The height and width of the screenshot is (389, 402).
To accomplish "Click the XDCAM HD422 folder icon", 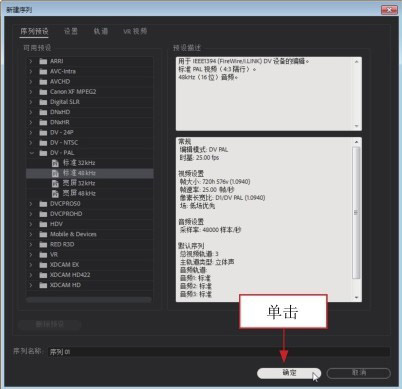I will 43,275.
